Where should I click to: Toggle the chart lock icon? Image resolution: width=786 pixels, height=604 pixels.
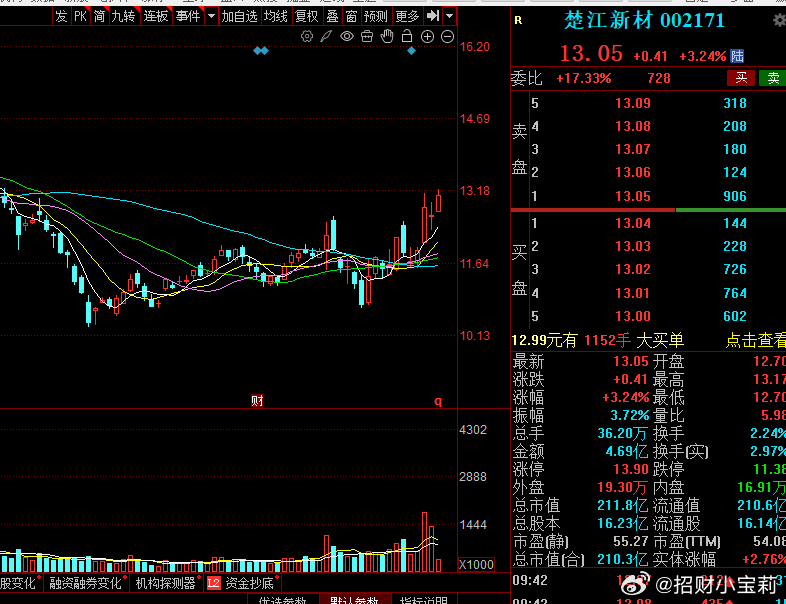[x=407, y=36]
